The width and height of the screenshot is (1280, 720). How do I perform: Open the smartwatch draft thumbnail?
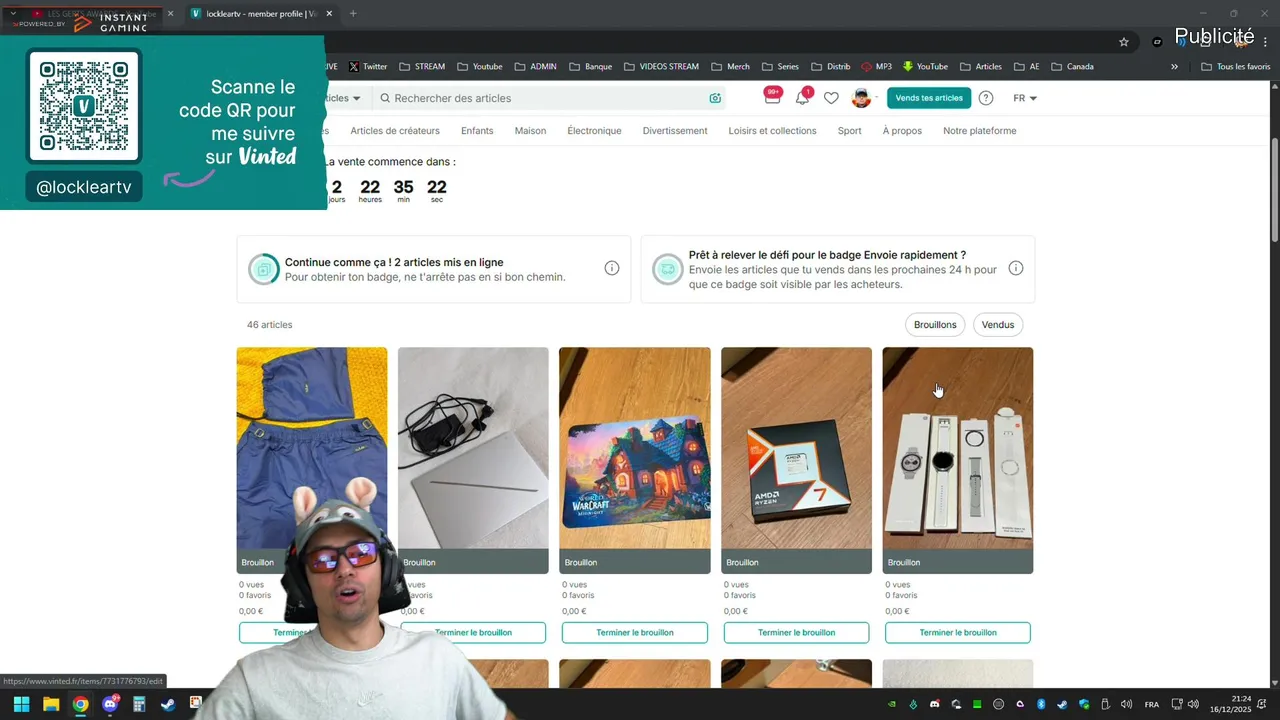[x=958, y=460]
